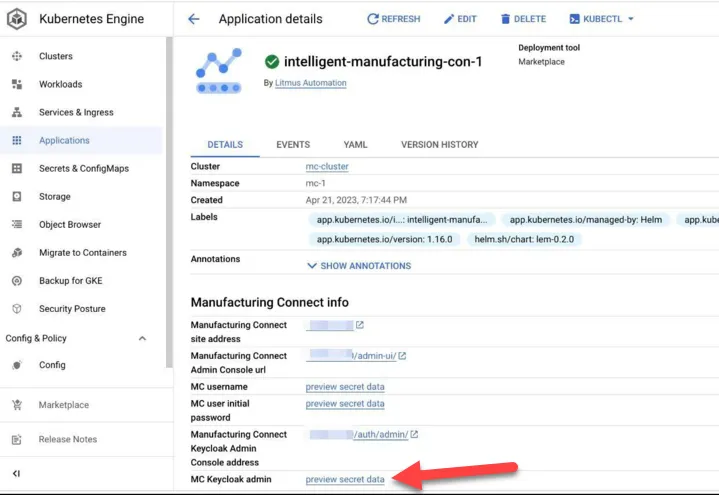Viewport: 719px width, 495px height.
Task: Switch to the YAML tab
Action: click(x=355, y=145)
